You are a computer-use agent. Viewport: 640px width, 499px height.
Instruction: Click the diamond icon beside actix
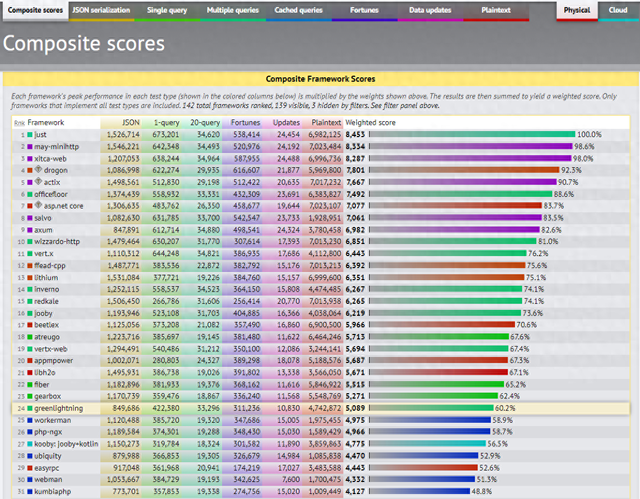[39, 183]
